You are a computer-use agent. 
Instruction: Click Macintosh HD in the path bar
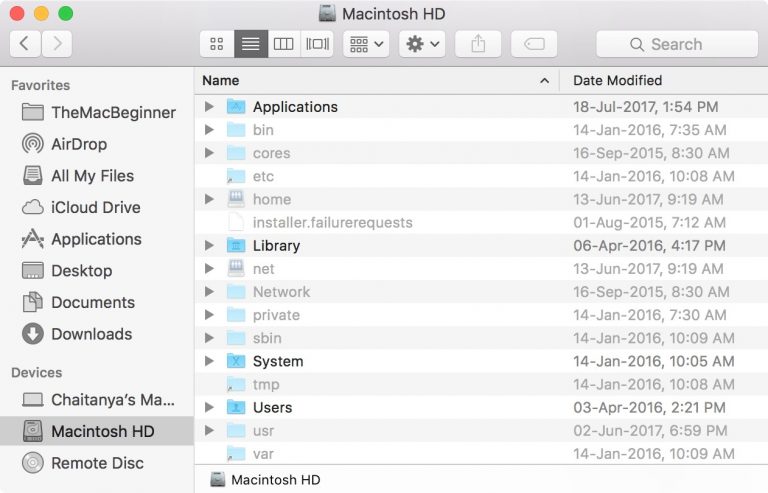point(265,480)
